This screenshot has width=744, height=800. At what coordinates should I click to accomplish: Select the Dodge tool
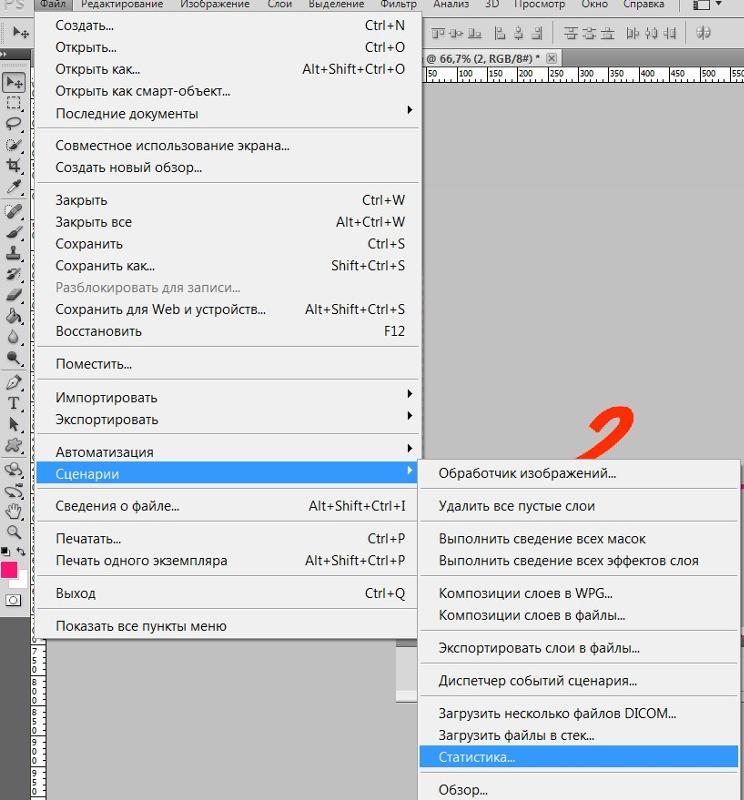tap(14, 358)
